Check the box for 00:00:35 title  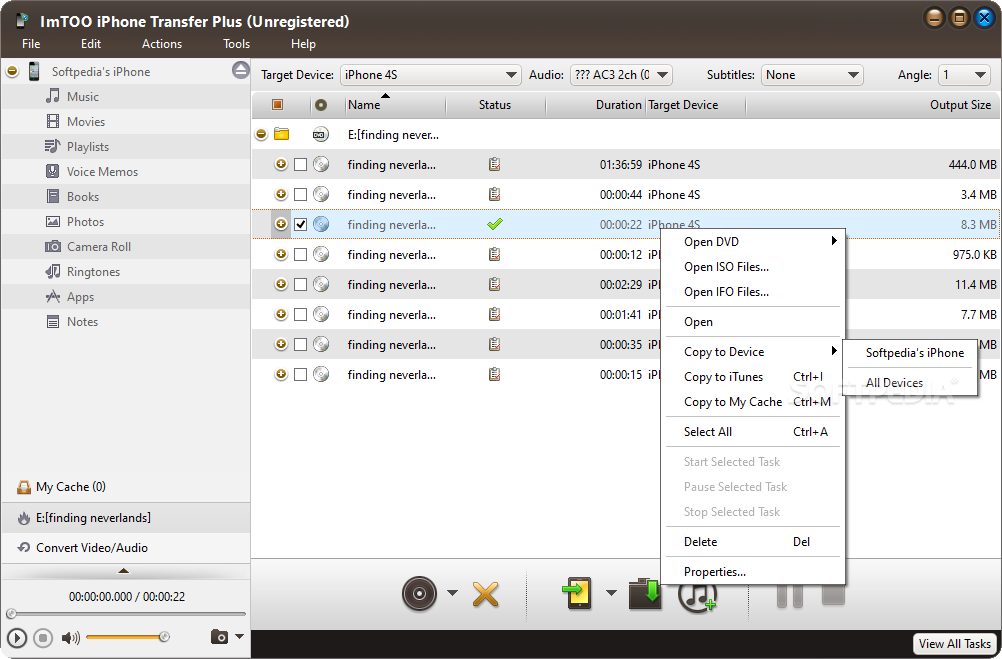tap(300, 345)
